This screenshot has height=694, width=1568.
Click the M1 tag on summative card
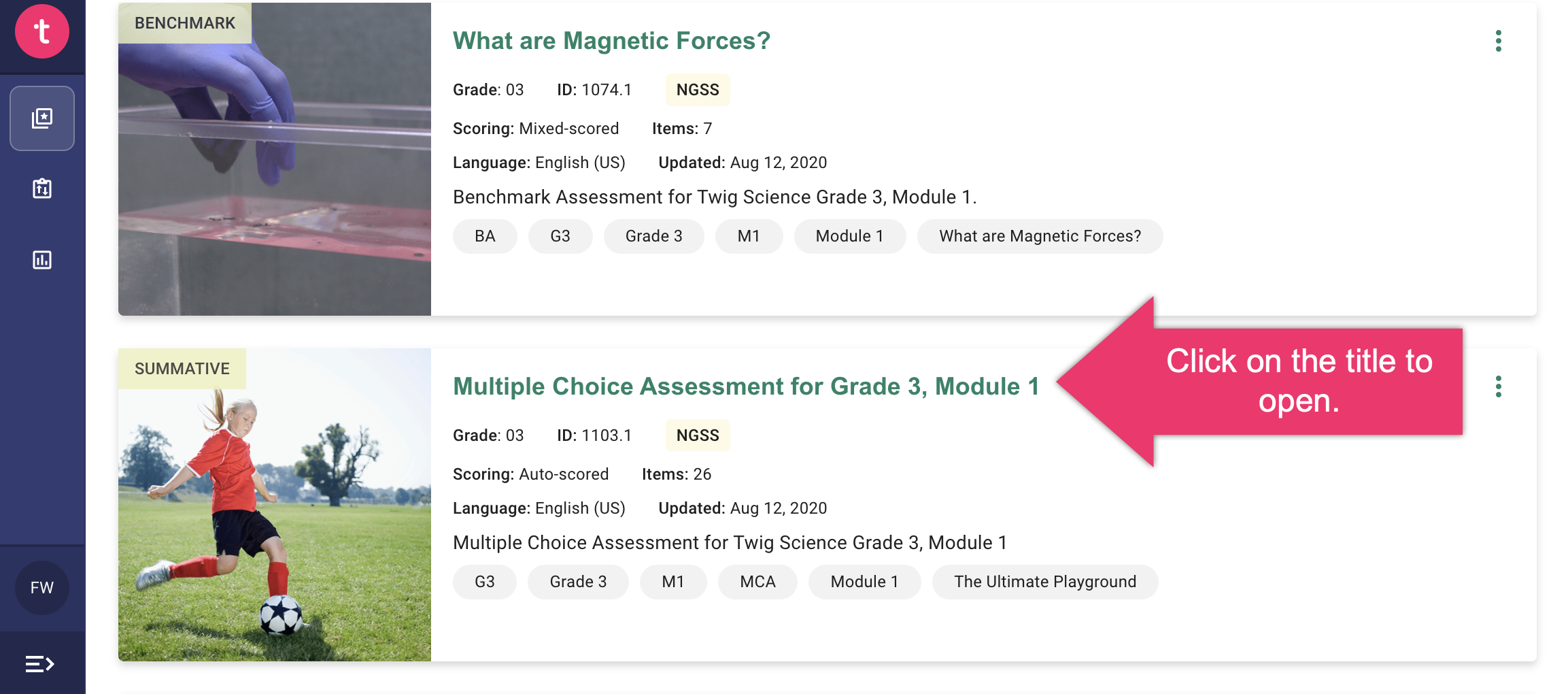(673, 582)
